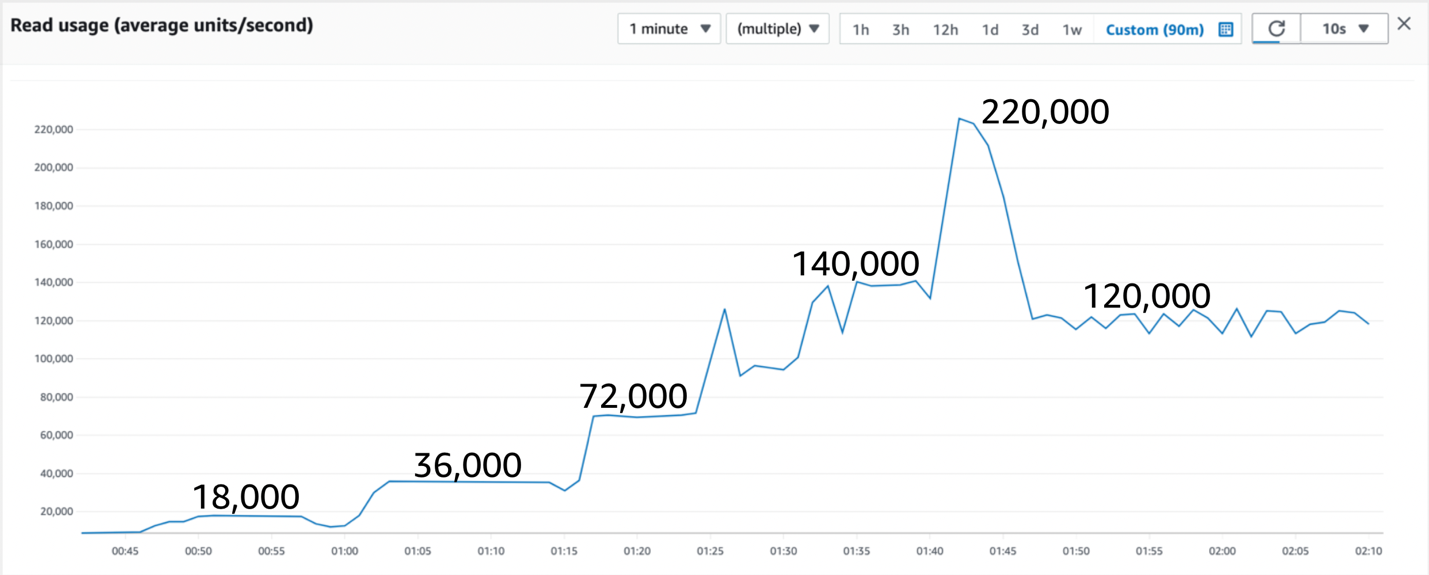Open the (multiple) statistic dropdown

778,29
